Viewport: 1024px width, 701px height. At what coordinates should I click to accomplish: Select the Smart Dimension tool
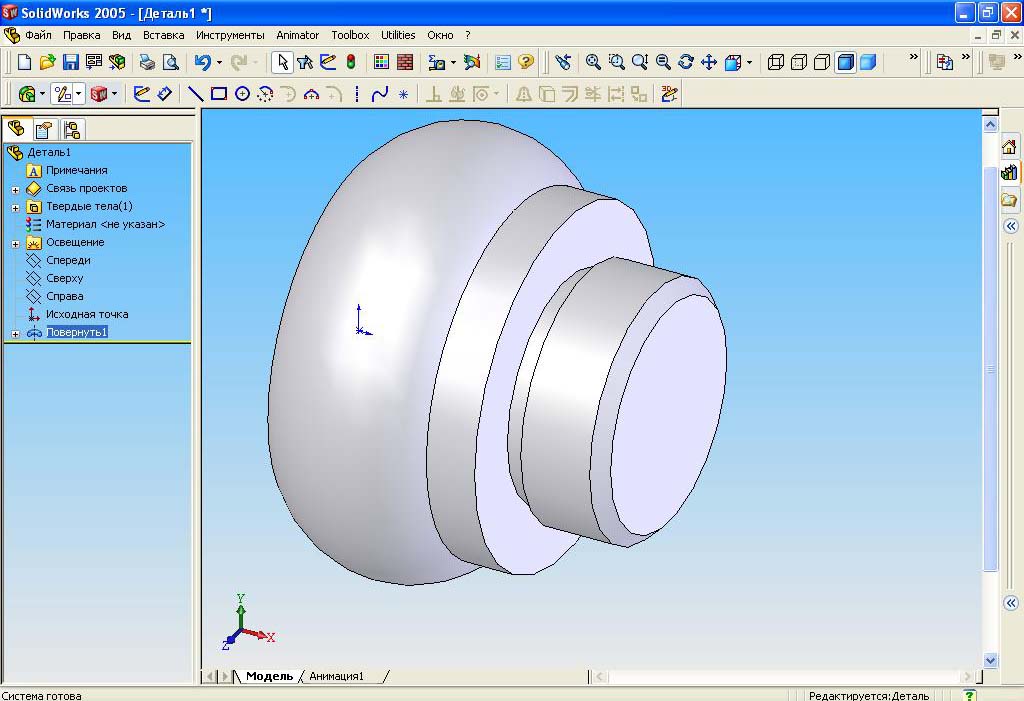165,94
